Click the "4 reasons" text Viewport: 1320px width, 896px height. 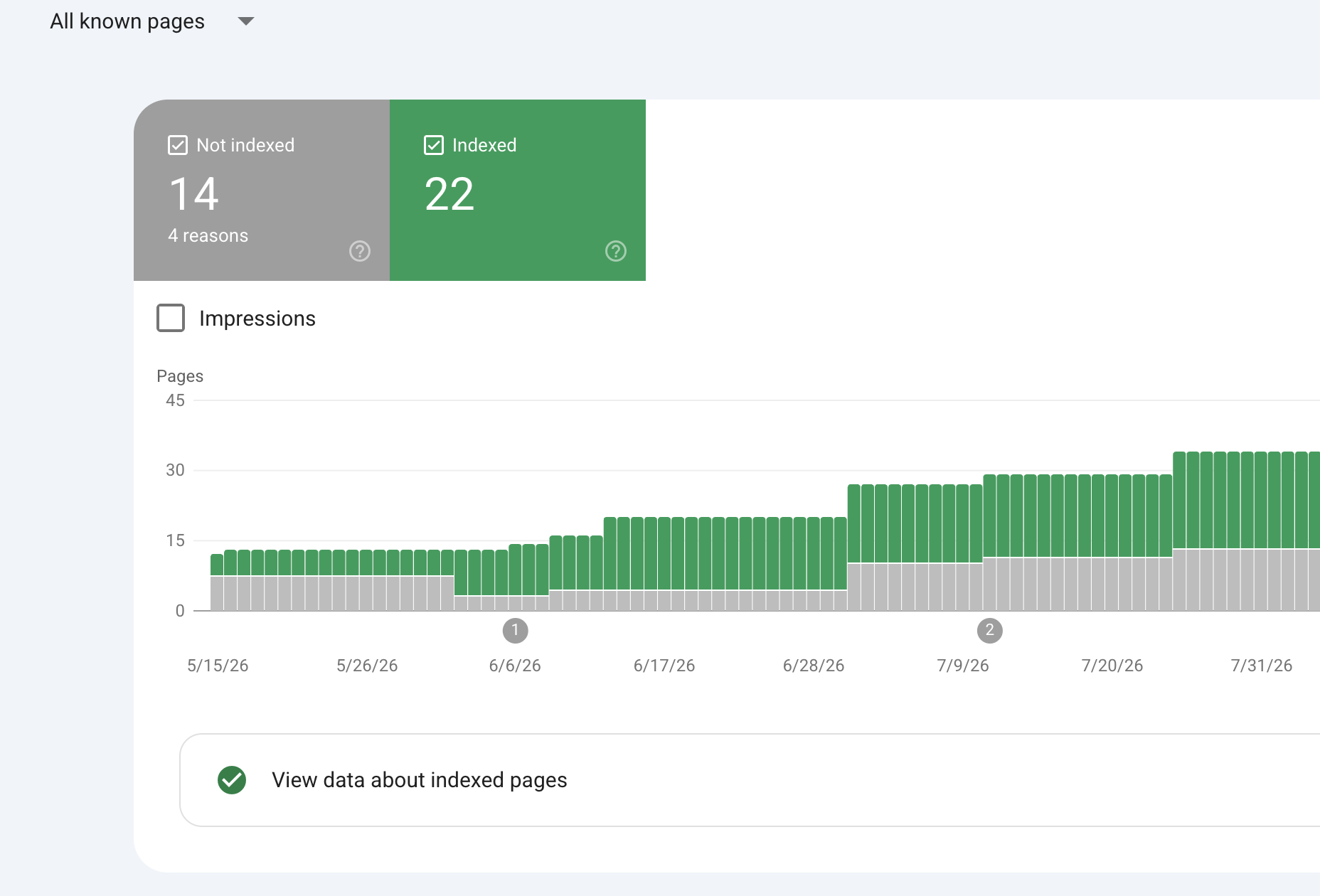(208, 235)
